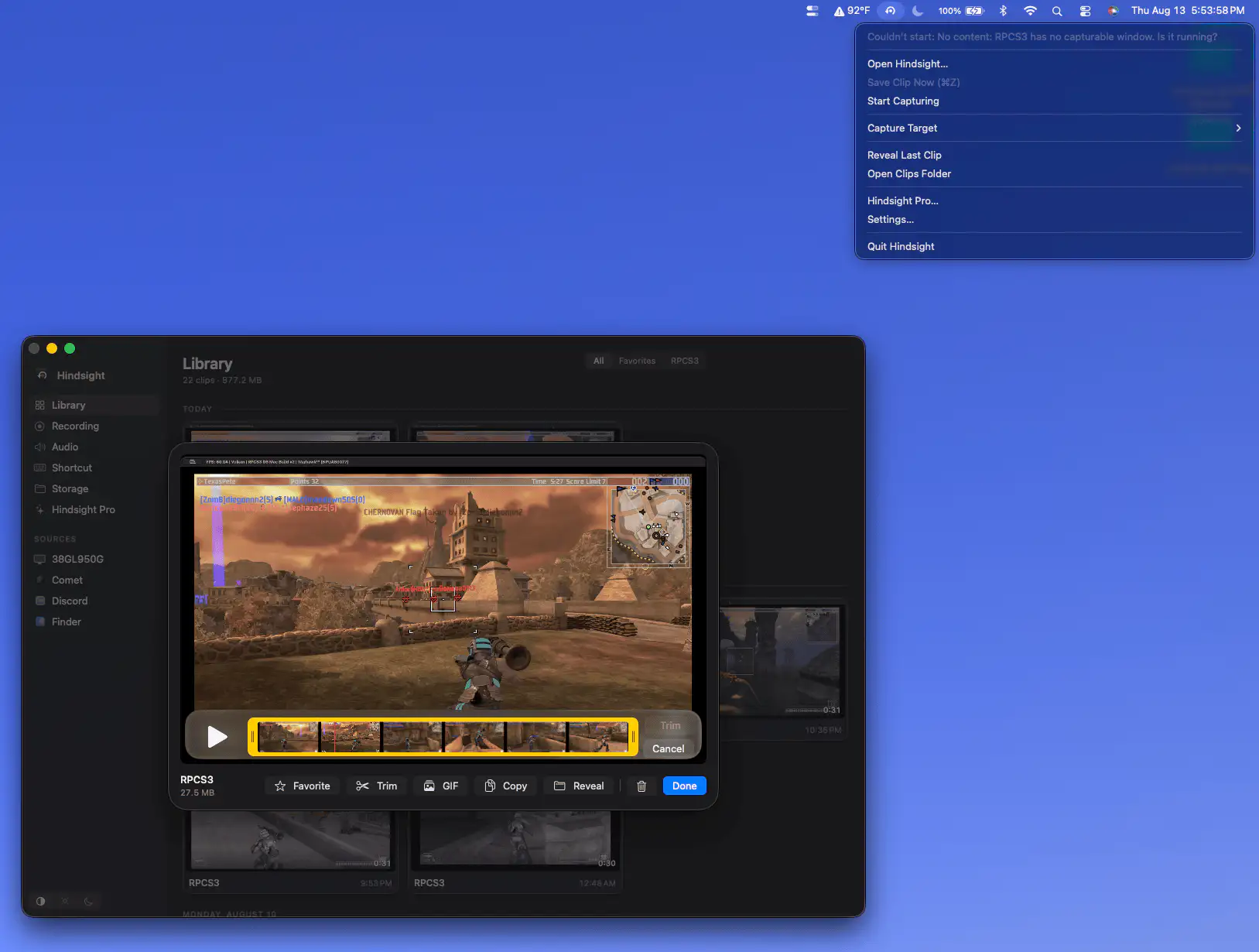Open the Bluetooth menu bar icon
The height and width of the screenshot is (952, 1259).
click(1003, 11)
